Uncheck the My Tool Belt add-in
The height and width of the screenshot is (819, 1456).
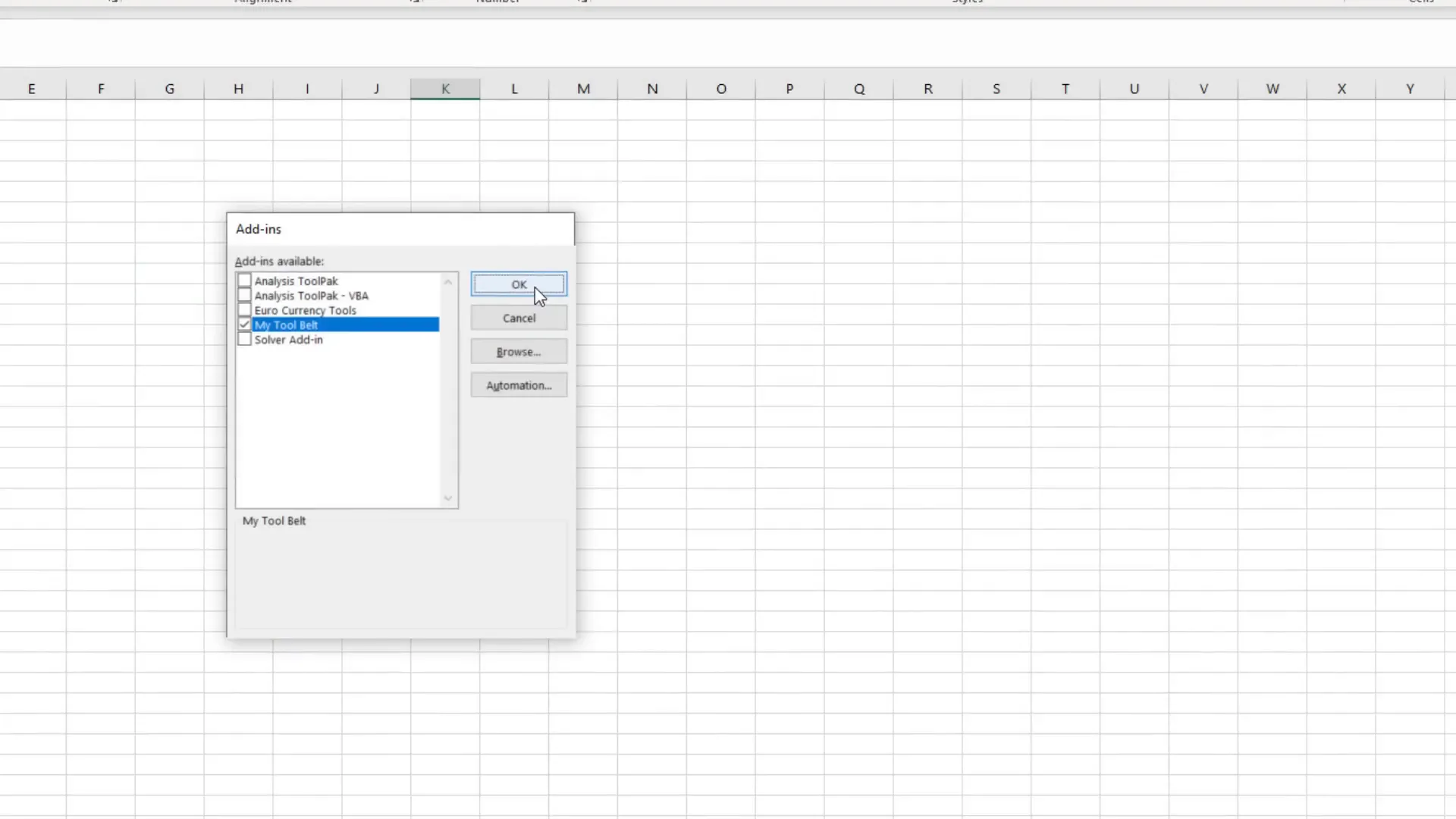click(244, 324)
